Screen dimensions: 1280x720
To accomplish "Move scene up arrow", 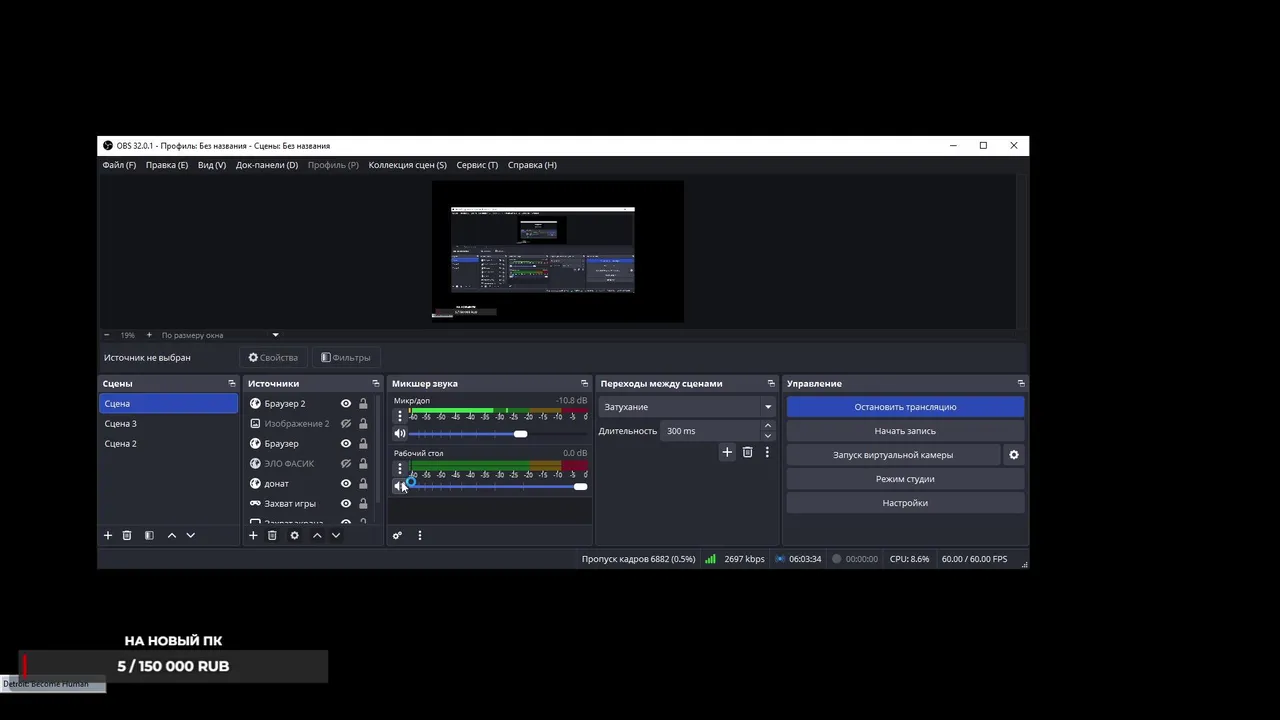I will [172, 535].
